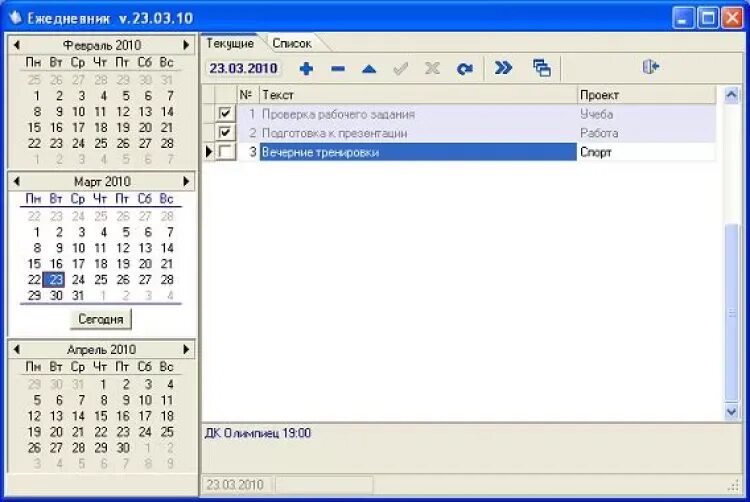Switch to the Текущие tab
The image size is (750, 502).
230,44
